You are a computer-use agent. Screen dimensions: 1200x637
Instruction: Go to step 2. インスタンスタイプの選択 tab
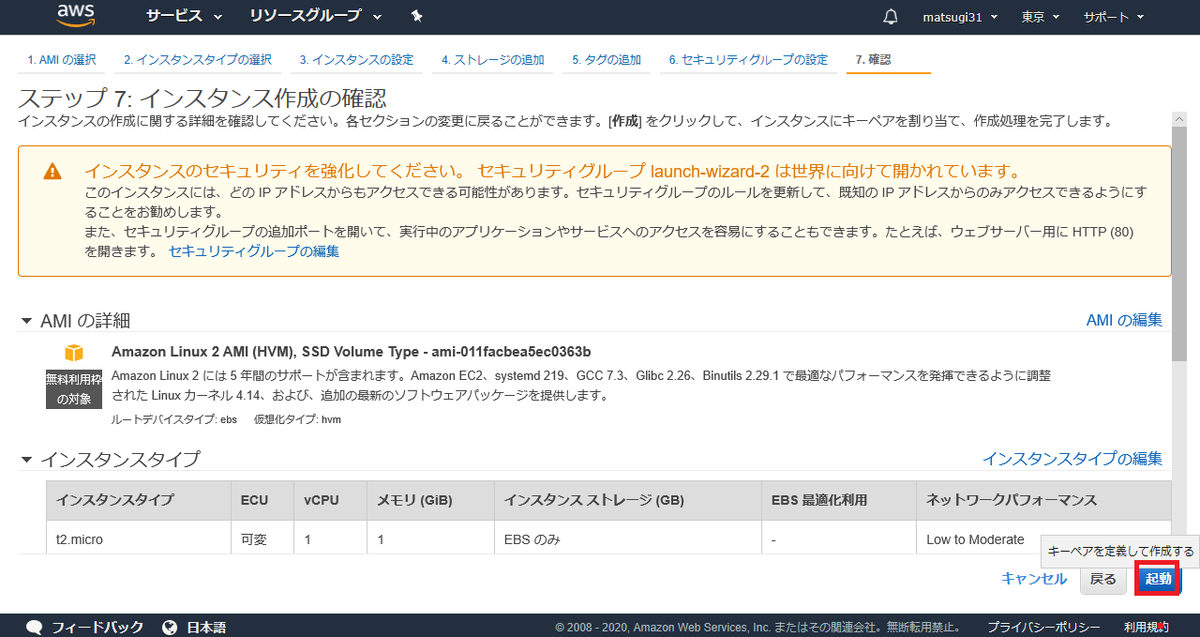pyautogui.click(x=197, y=60)
